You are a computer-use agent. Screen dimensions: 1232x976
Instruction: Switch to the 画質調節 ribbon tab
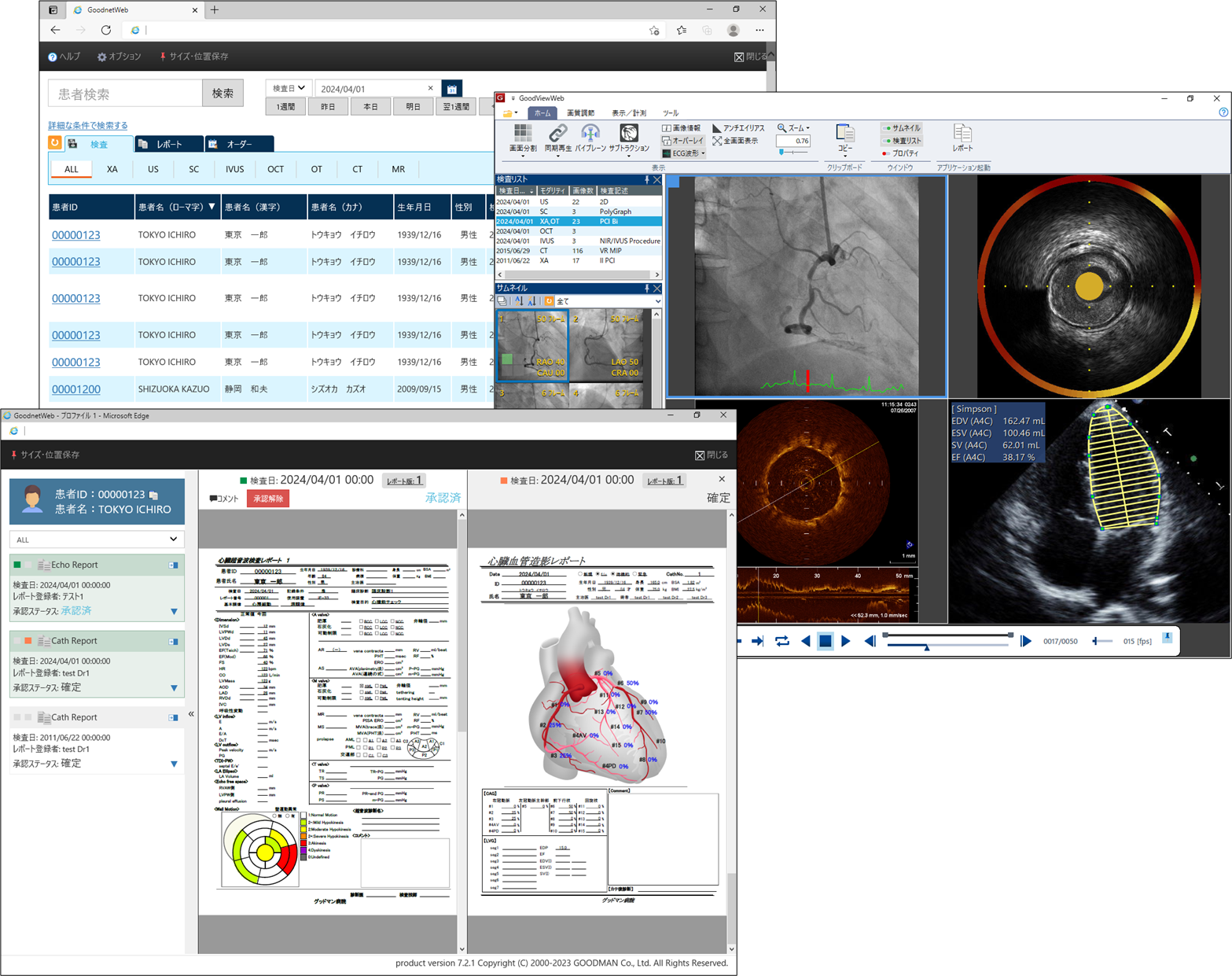click(580, 113)
